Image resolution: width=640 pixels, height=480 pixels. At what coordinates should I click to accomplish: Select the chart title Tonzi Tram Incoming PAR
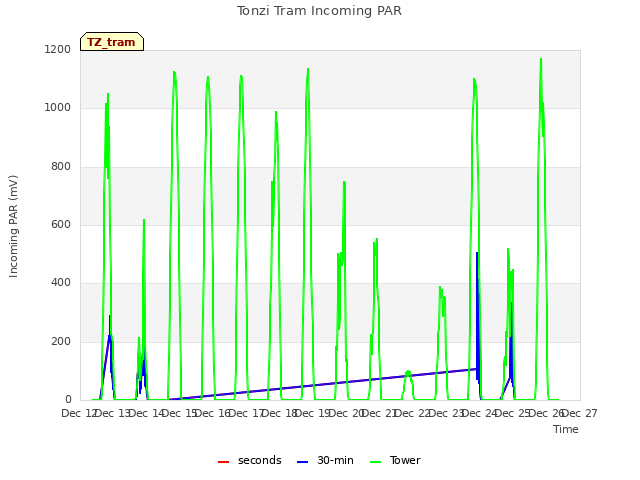319,11
